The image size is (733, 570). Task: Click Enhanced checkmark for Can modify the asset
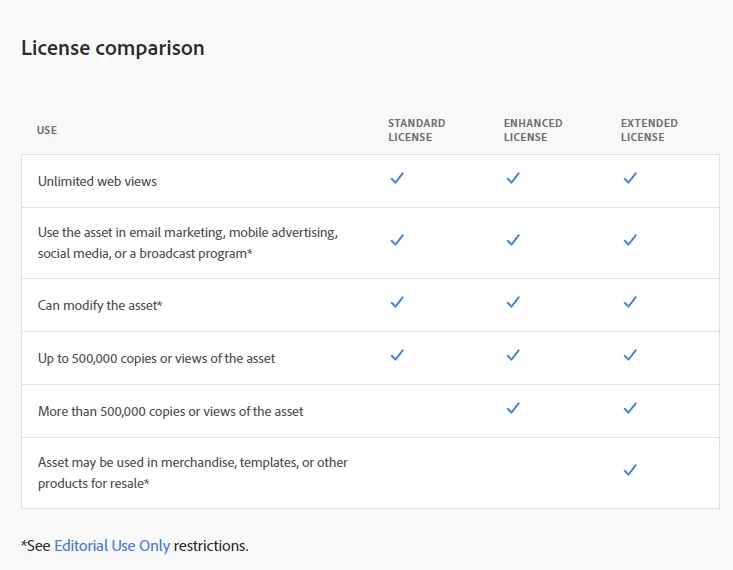[513, 302]
